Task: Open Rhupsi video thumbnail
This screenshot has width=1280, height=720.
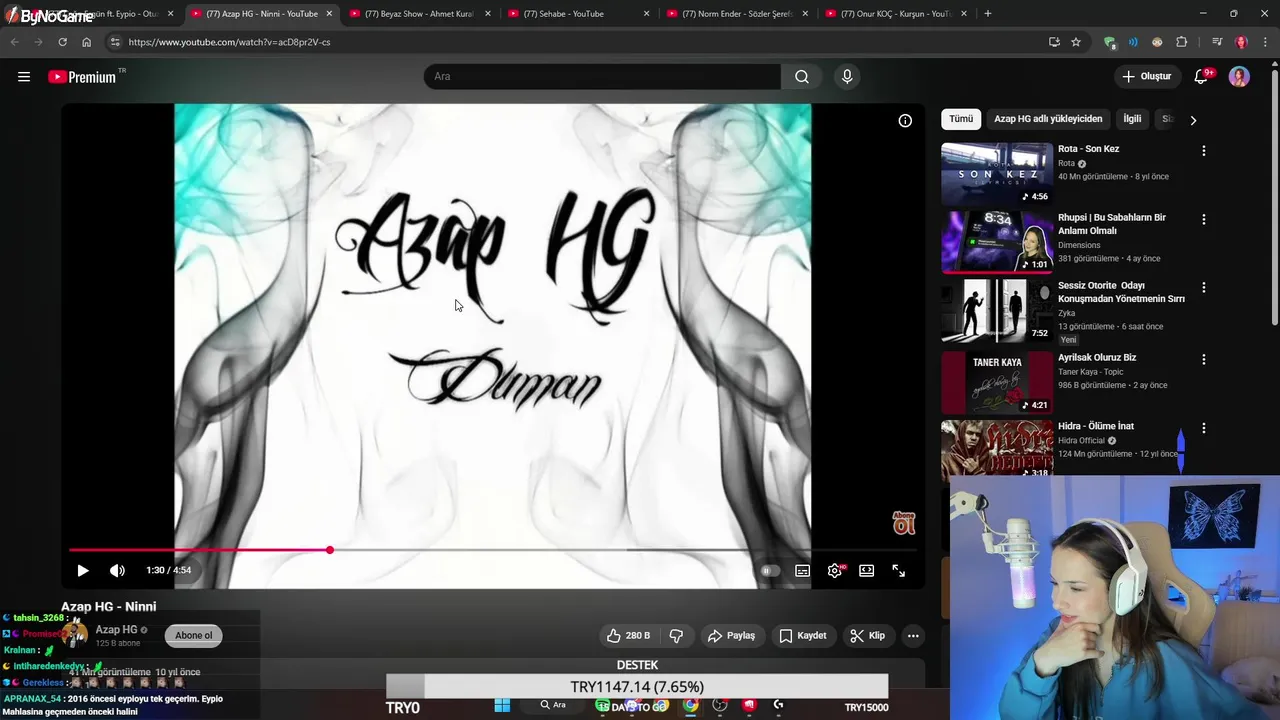Action: click(997, 241)
